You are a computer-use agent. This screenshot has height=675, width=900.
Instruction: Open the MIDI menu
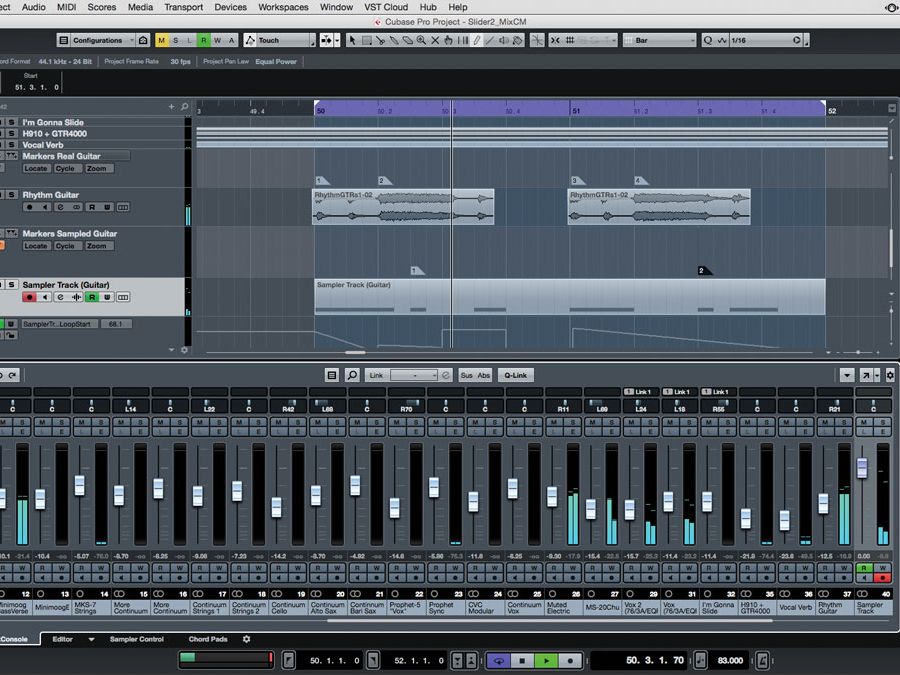tap(67, 7)
